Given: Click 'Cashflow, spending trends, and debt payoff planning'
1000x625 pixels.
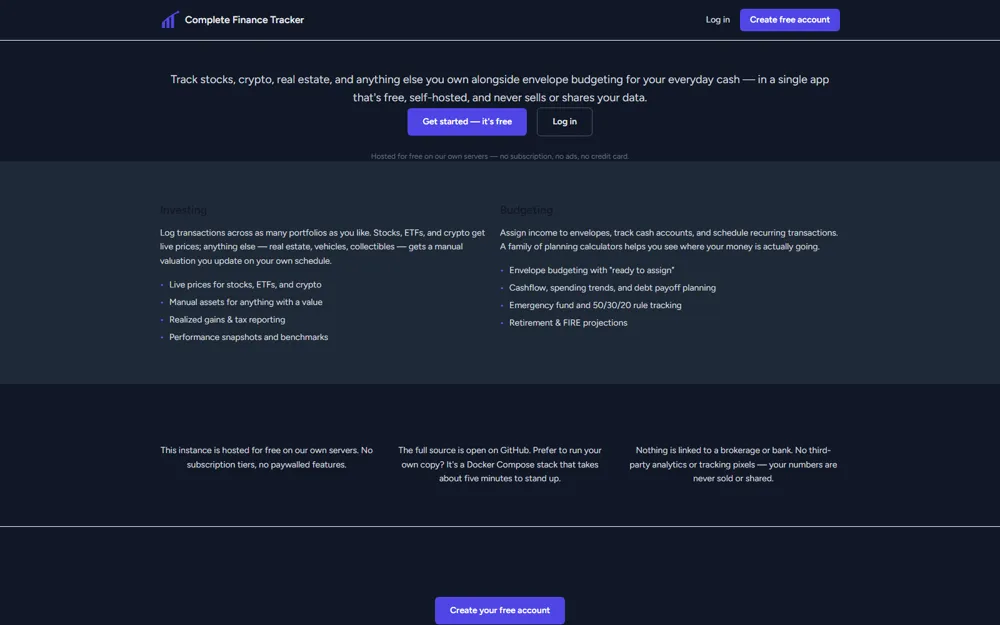Looking at the screenshot, I should pos(612,288).
